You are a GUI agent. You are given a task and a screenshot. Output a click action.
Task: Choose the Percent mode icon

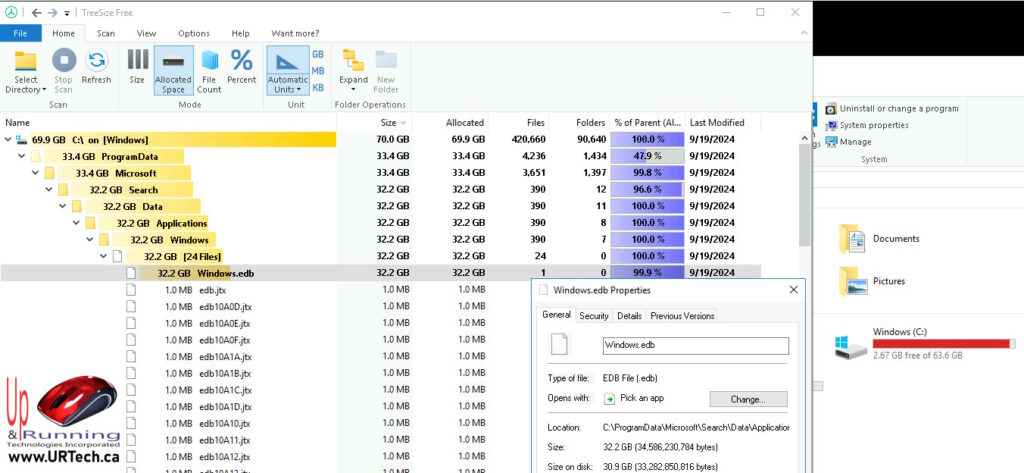tap(242, 62)
